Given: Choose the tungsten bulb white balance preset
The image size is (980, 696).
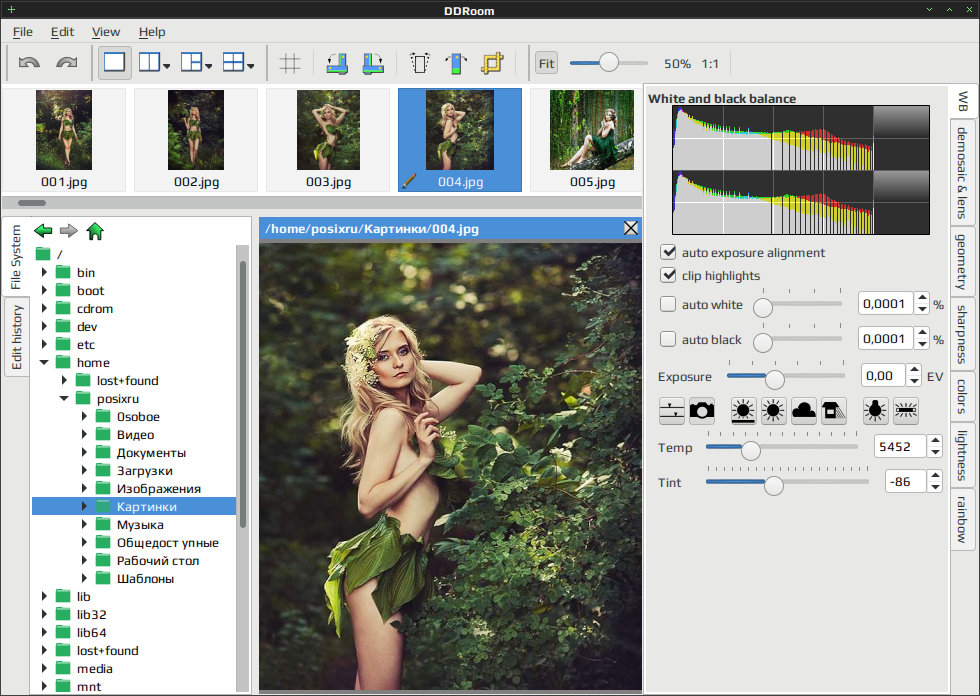Looking at the screenshot, I should [x=875, y=411].
